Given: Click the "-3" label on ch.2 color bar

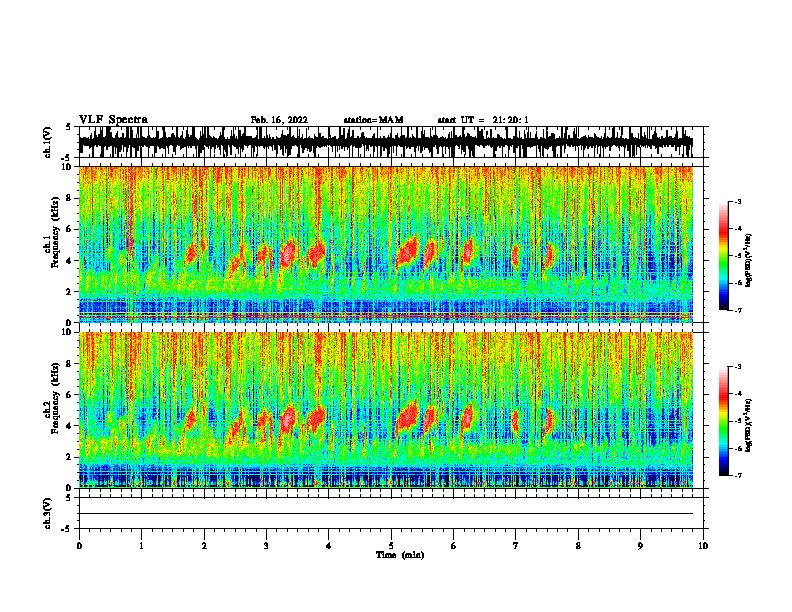Looking at the screenshot, I should tap(737, 367).
